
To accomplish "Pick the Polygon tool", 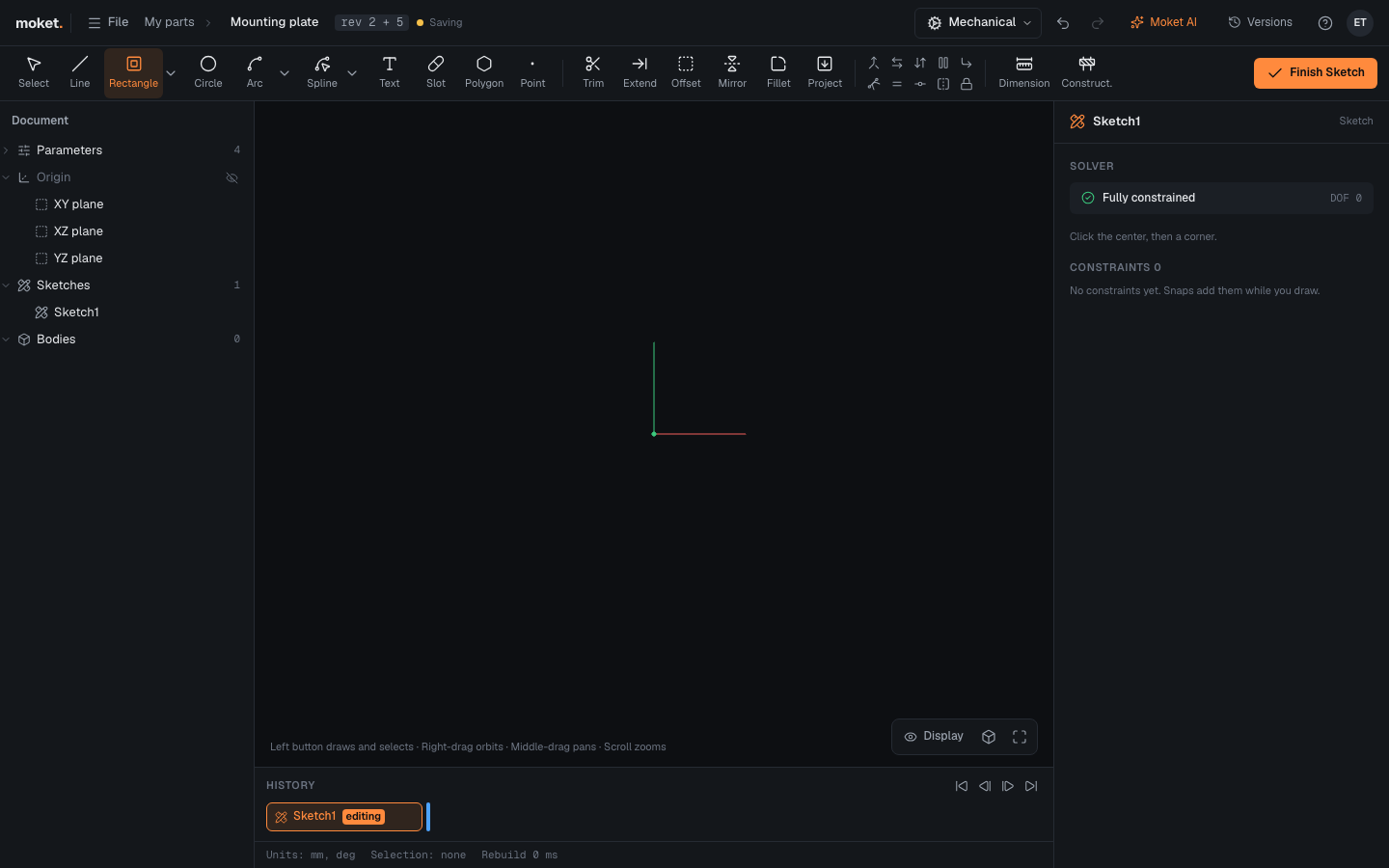I will point(484,72).
